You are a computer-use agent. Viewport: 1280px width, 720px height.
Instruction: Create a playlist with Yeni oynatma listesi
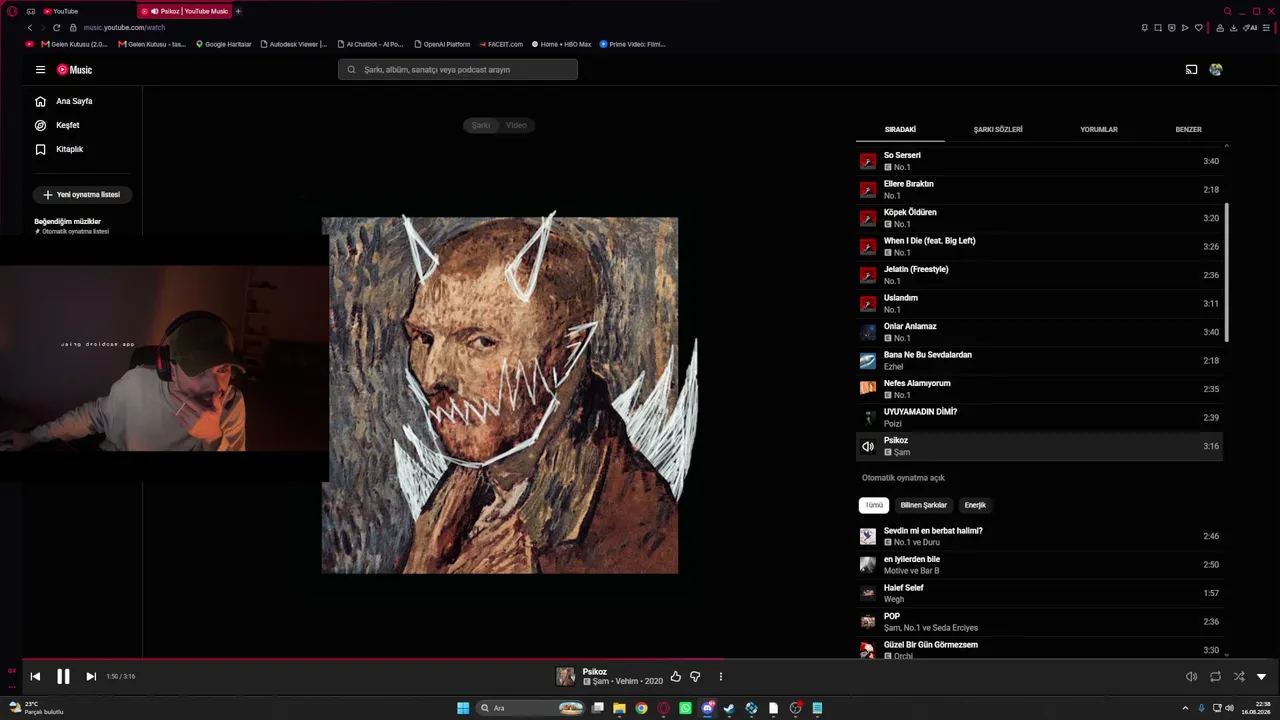83,195
